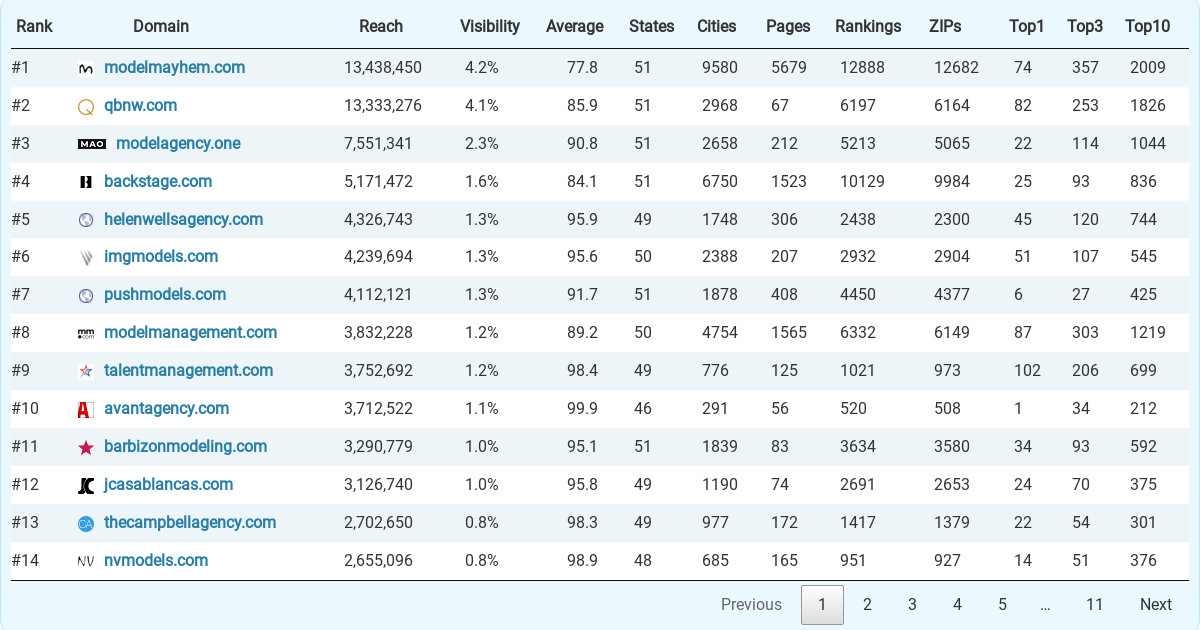Click the red star icon for barbizonmodeling.com
1200x630 pixels.
coord(86,447)
